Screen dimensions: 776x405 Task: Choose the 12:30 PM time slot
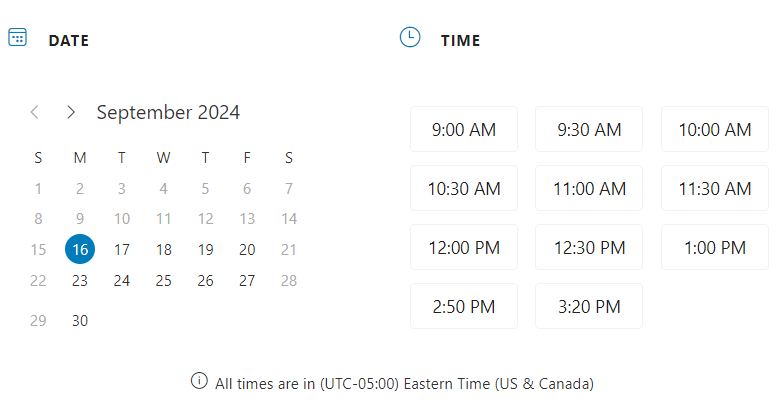coord(589,247)
